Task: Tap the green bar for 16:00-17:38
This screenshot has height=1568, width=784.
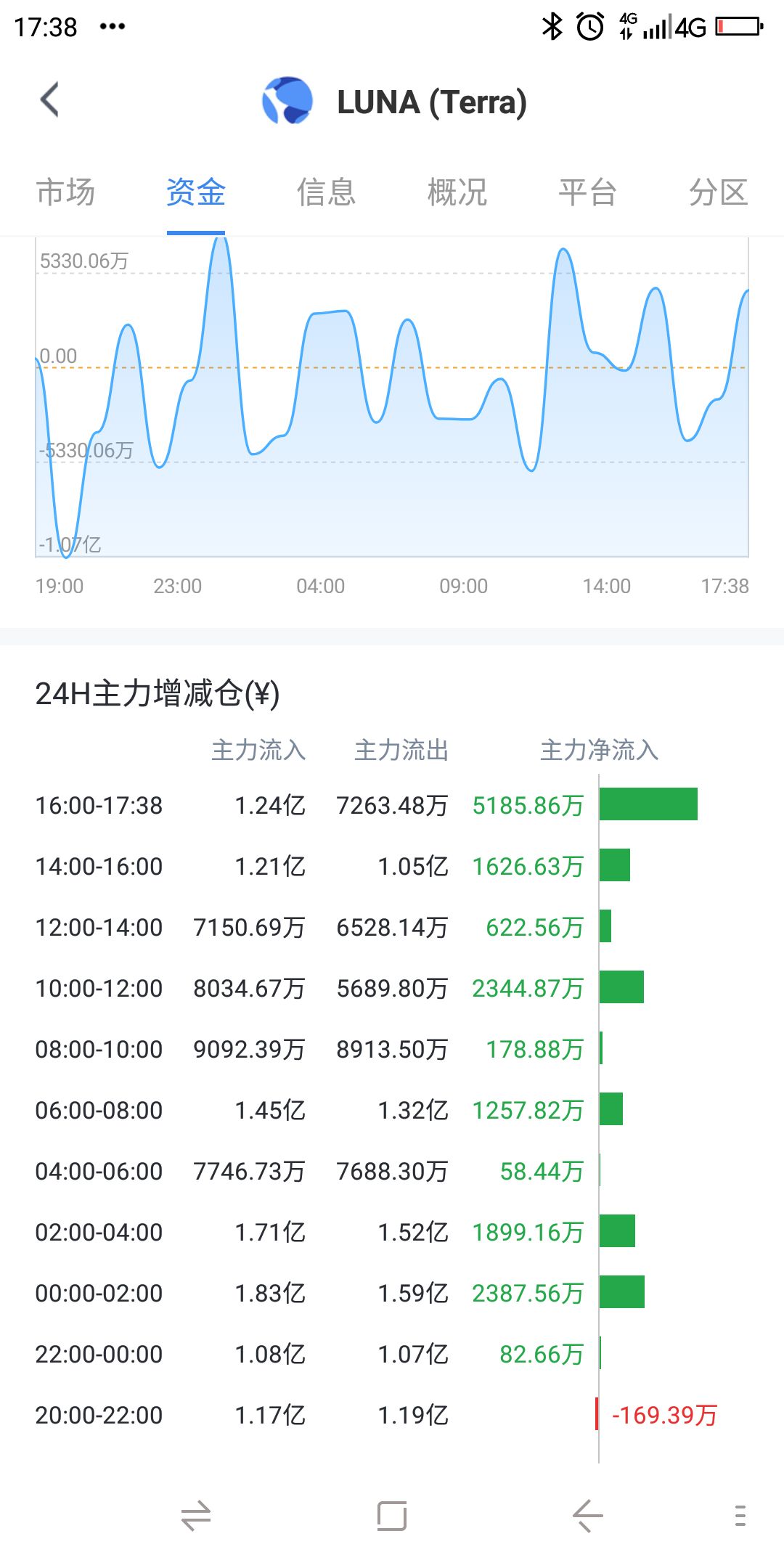Action: click(648, 804)
